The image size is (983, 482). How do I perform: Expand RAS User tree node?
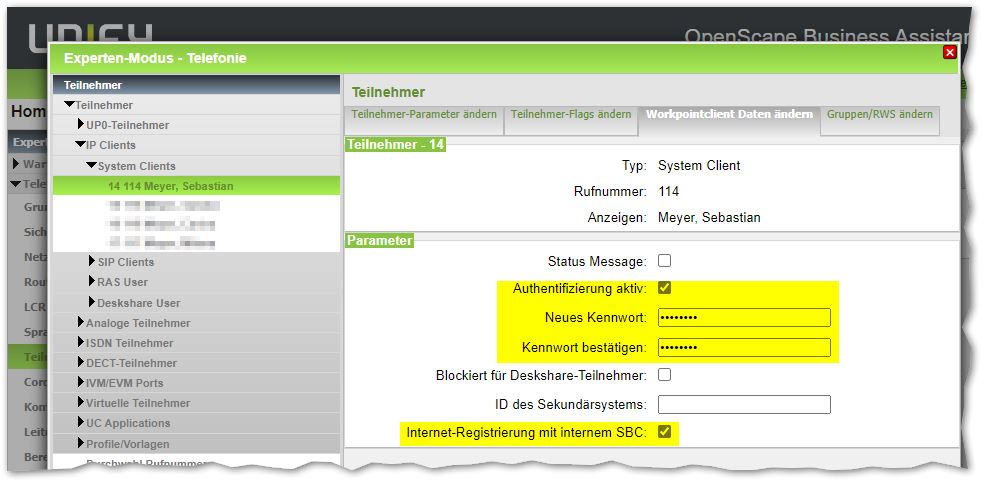[x=93, y=281]
